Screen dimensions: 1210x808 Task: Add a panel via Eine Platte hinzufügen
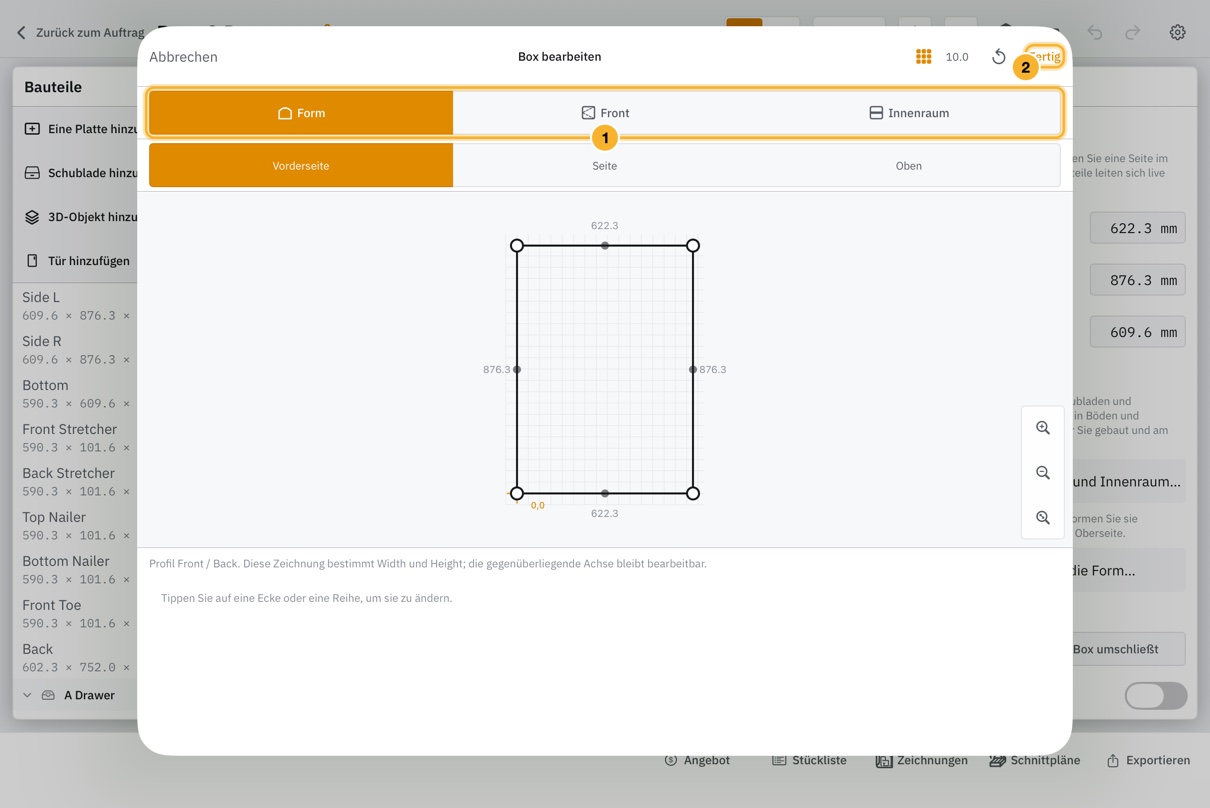pos(80,129)
